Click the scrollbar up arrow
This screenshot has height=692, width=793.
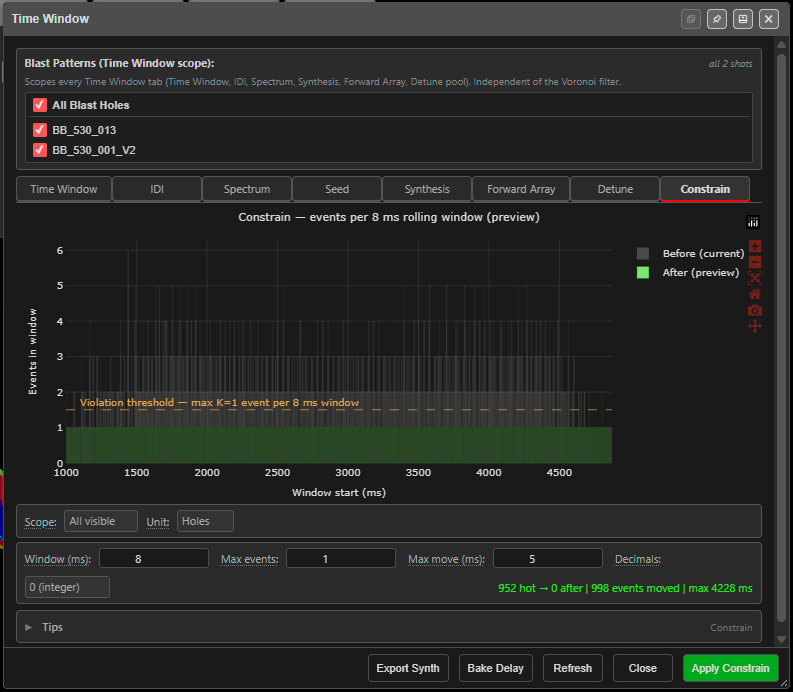coord(781,45)
